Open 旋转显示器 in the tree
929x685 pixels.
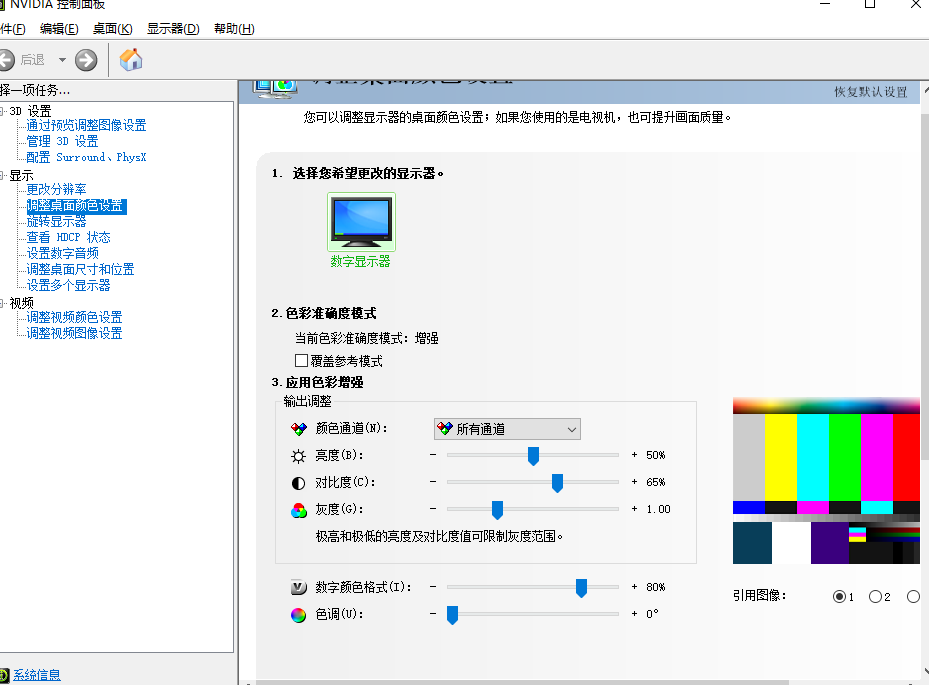click(56, 221)
